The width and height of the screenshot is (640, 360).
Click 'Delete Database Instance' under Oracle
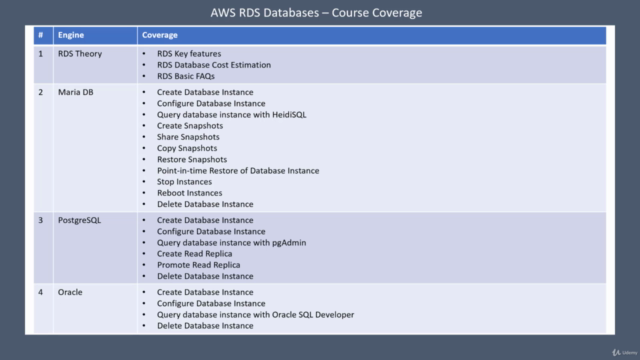pos(205,326)
